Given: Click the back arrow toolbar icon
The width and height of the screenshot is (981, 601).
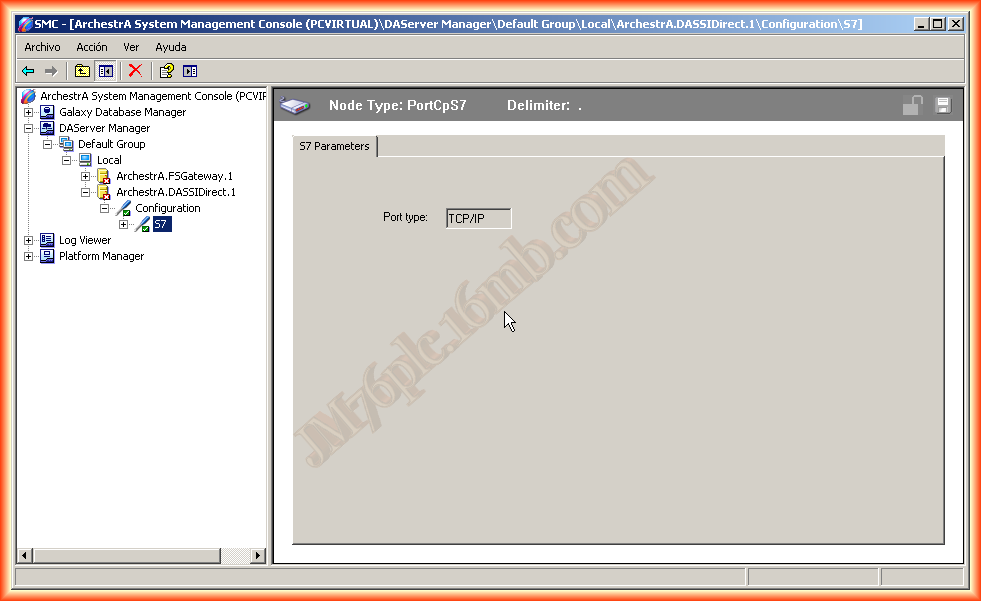Looking at the screenshot, I should pyautogui.click(x=28, y=71).
